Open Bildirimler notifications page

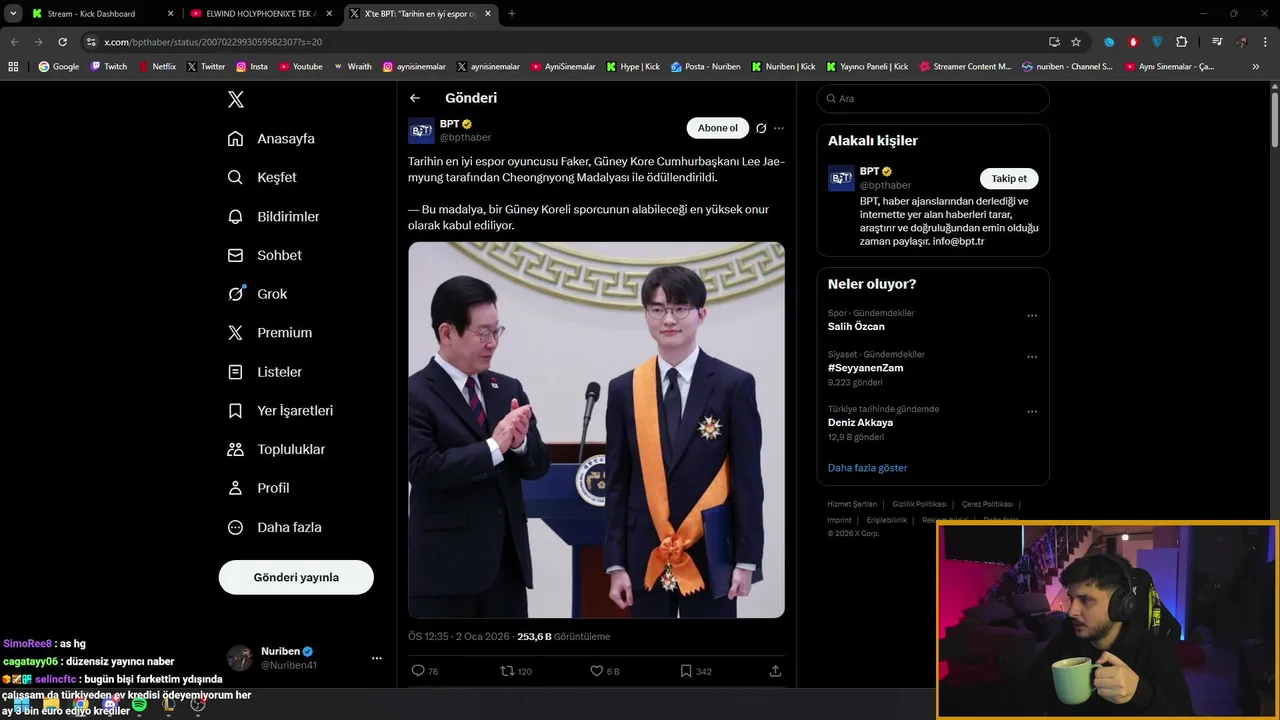[x=273, y=216]
